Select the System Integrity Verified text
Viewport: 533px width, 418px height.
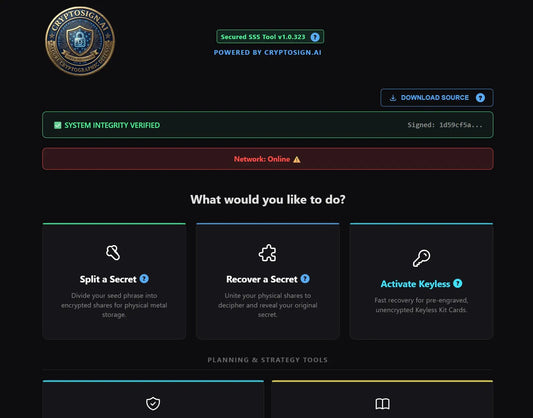coord(112,125)
